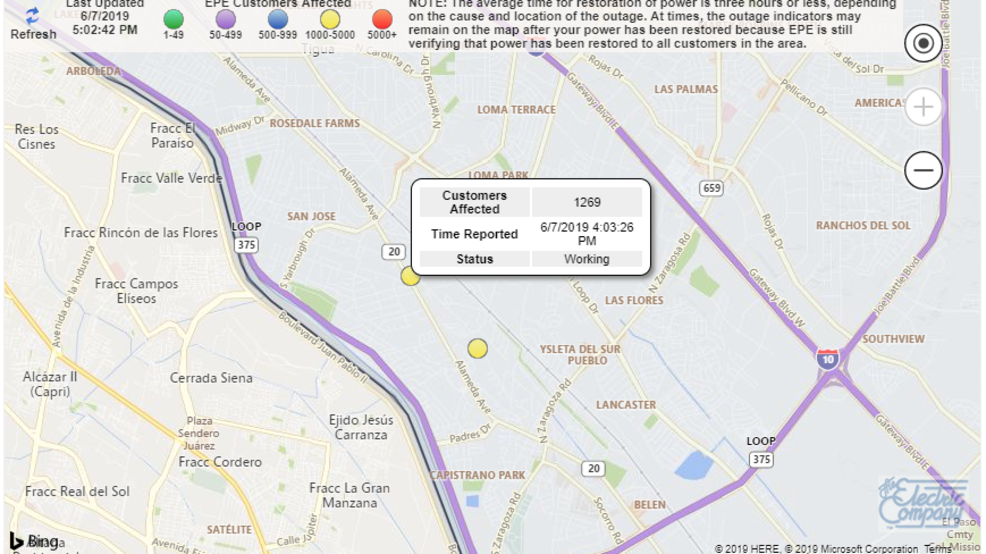Click the Refresh icon
The height and width of the screenshot is (554, 986).
33,17
